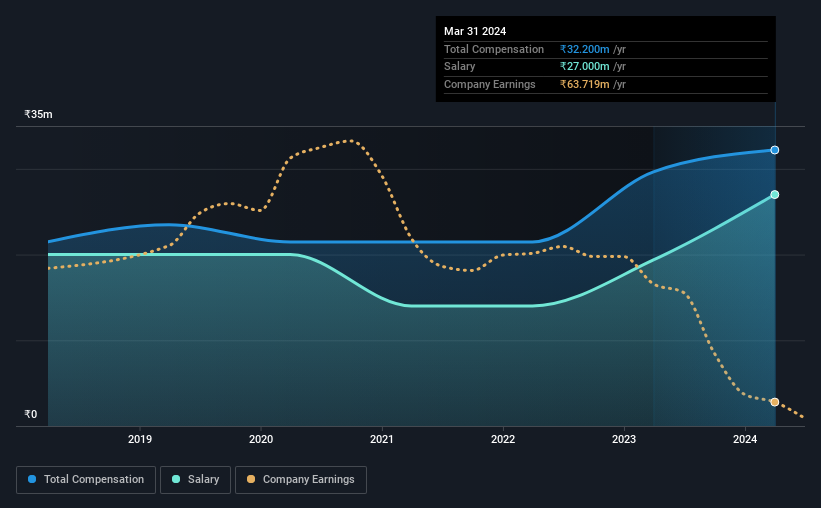
Task: Click the ₹0 y-axis label
Action: coord(31,414)
